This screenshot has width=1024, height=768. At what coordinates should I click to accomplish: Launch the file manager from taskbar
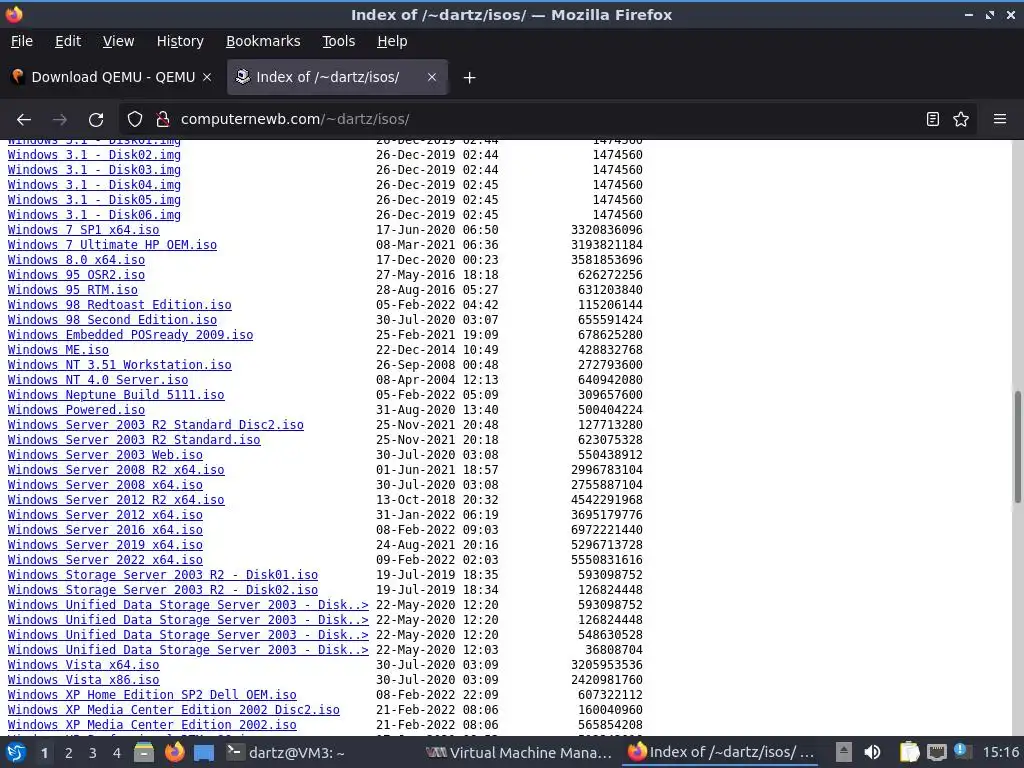[144, 753]
